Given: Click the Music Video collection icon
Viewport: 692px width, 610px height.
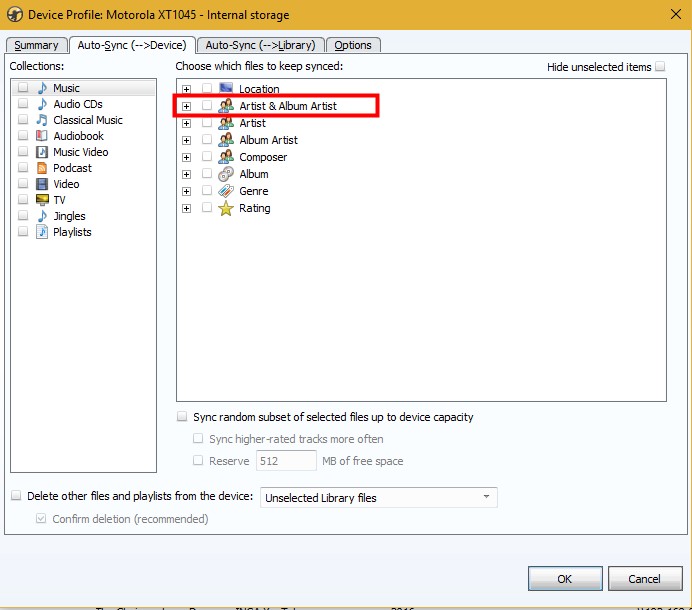Looking at the screenshot, I should (42, 152).
